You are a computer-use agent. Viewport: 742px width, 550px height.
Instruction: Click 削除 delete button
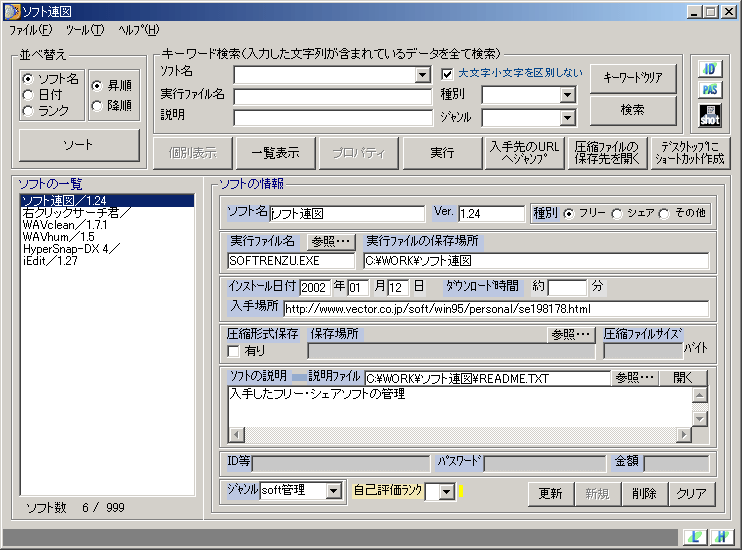tap(644, 494)
